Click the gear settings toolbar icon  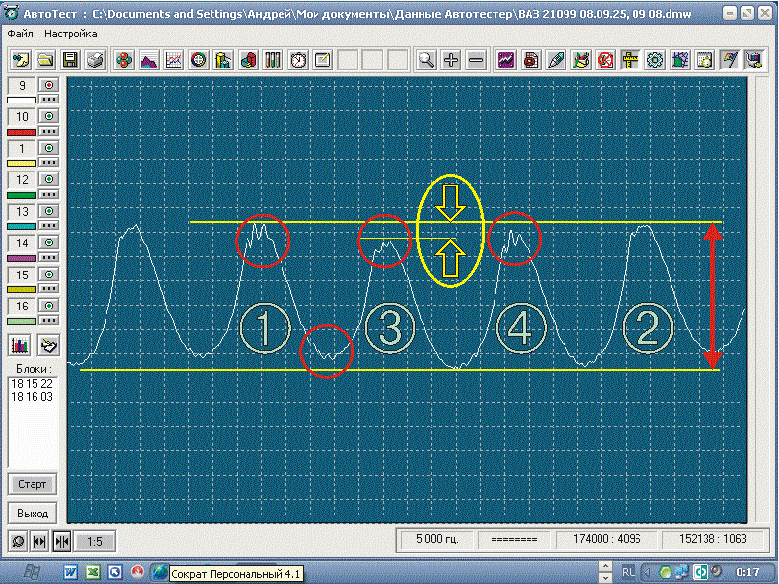656,60
